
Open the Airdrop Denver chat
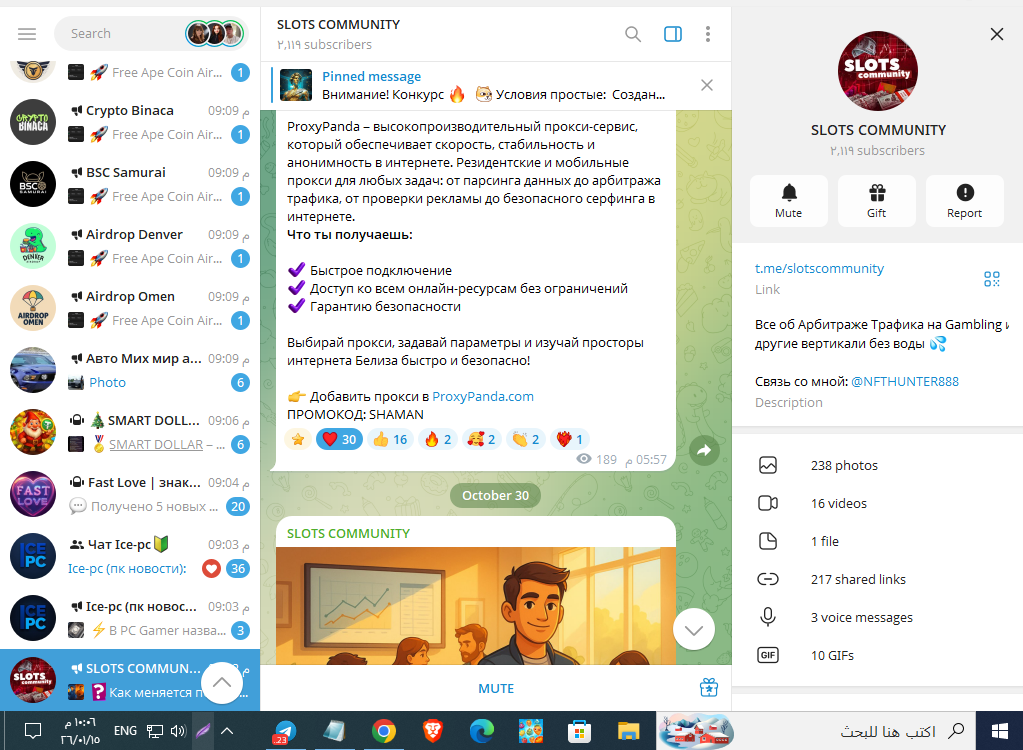pos(130,247)
